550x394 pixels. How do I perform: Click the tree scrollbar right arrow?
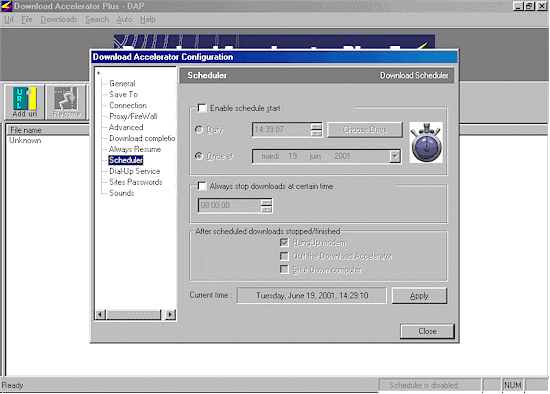tap(170, 314)
